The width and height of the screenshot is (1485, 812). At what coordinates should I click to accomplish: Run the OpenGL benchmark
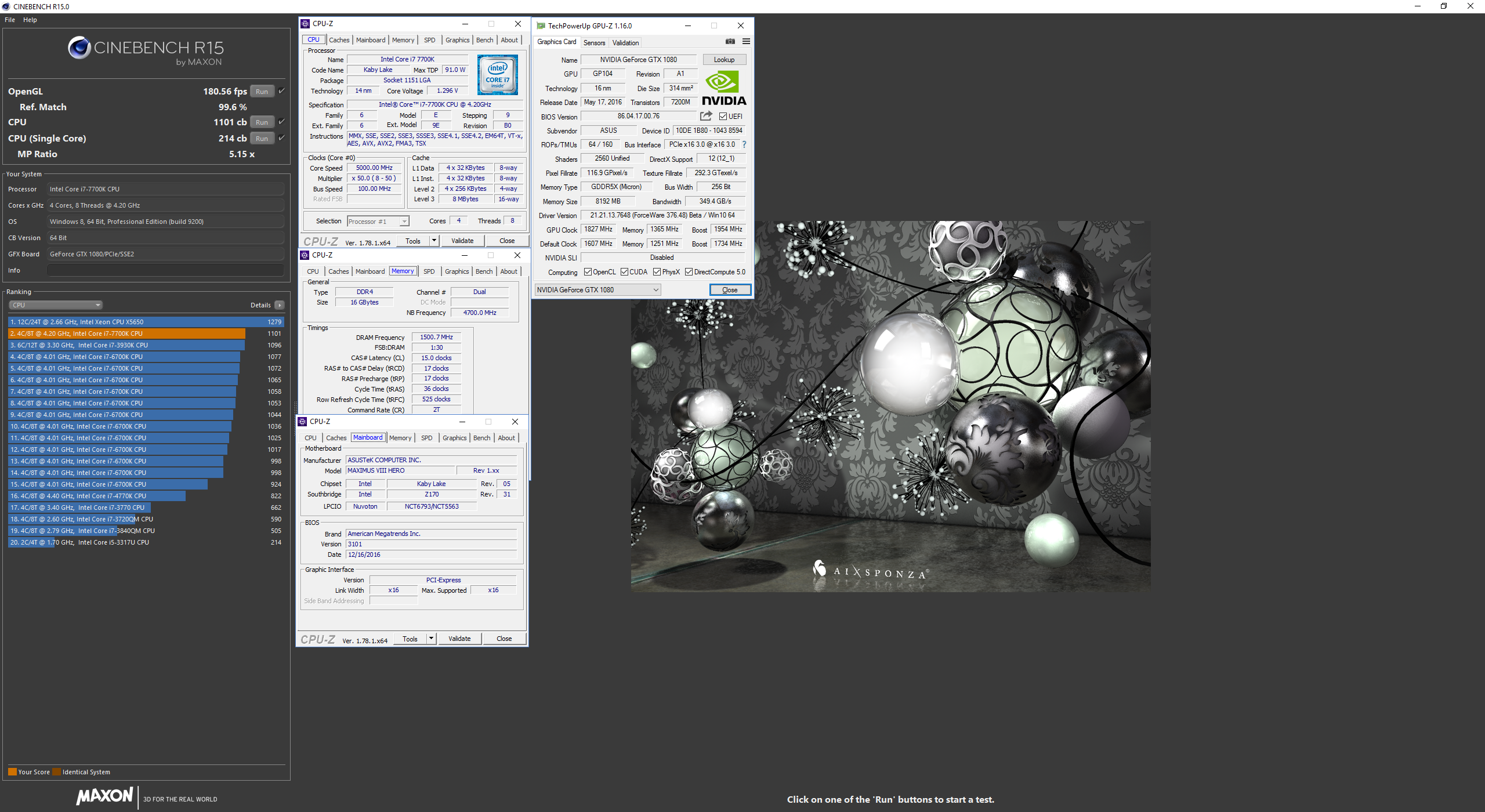(262, 92)
